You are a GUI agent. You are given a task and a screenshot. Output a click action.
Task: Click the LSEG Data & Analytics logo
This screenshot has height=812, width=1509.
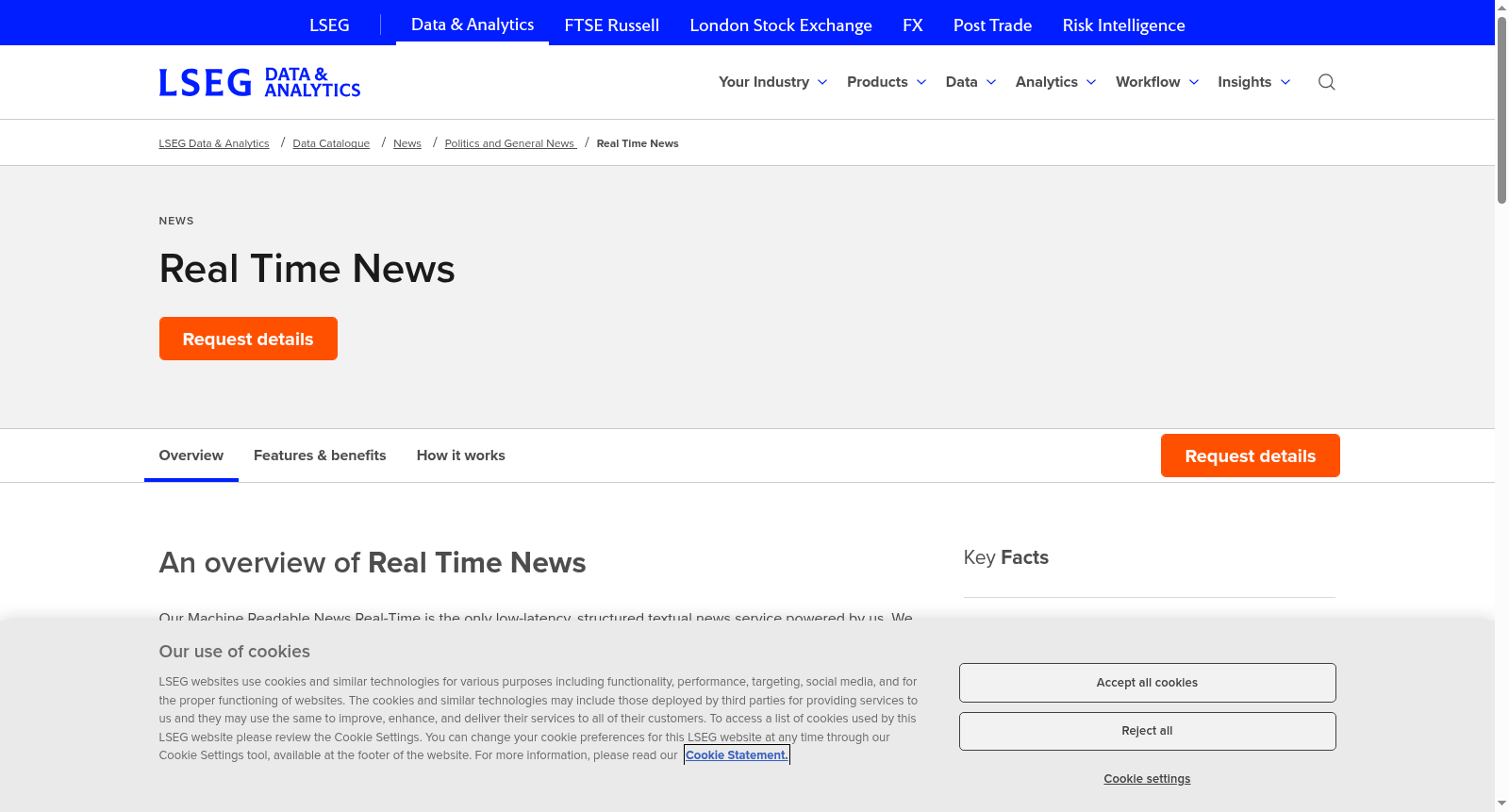(x=259, y=82)
